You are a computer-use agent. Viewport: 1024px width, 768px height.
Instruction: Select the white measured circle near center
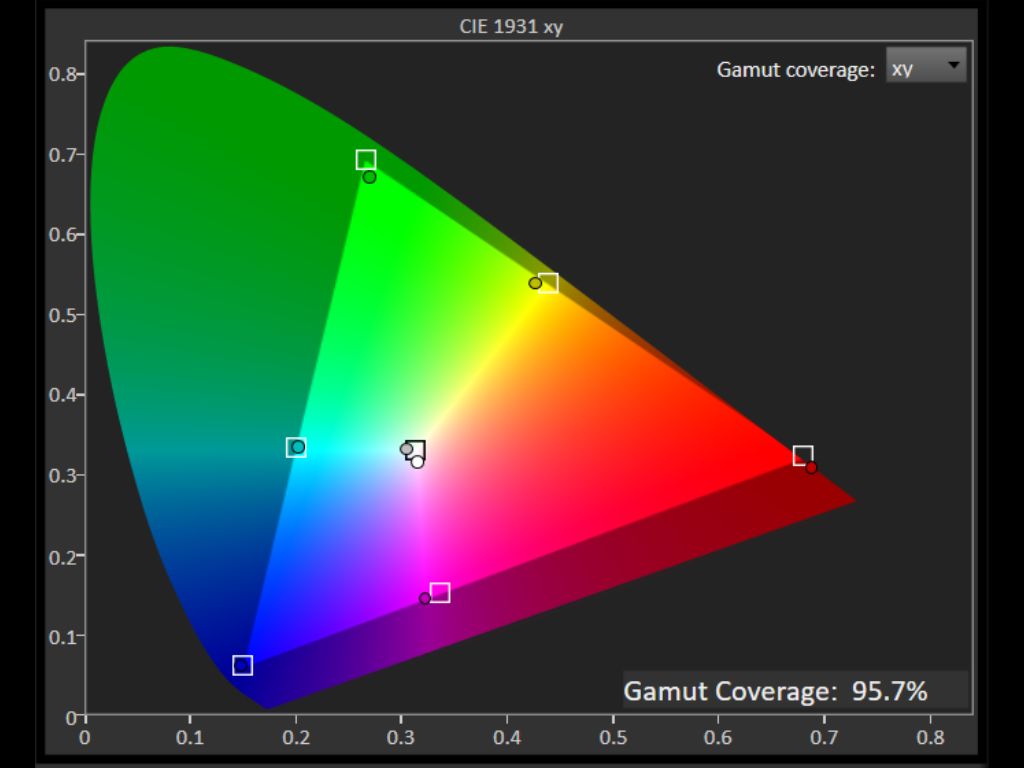point(417,462)
